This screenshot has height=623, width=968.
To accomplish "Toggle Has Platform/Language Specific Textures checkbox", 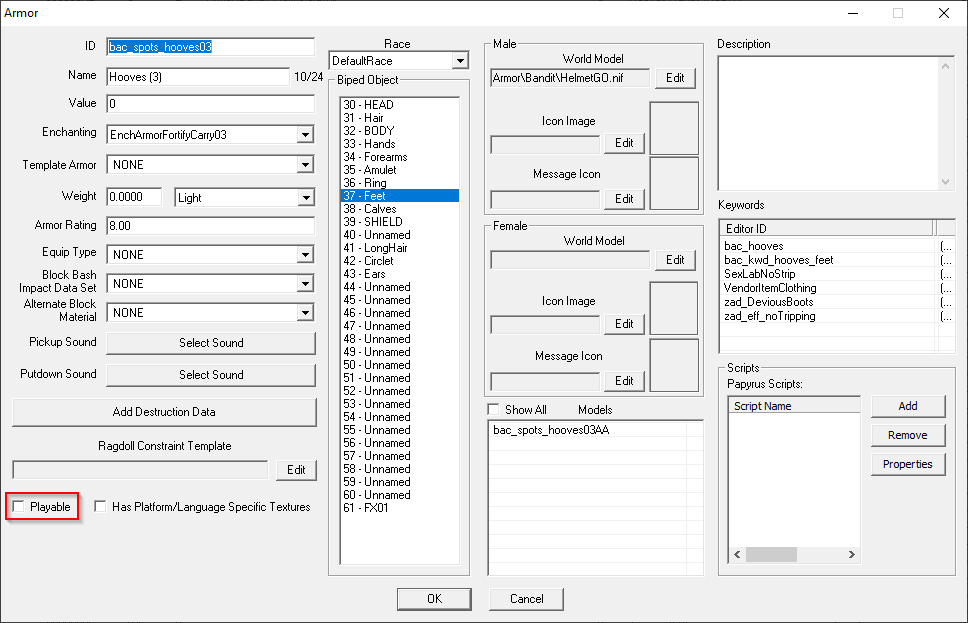I will pyautogui.click(x=100, y=507).
